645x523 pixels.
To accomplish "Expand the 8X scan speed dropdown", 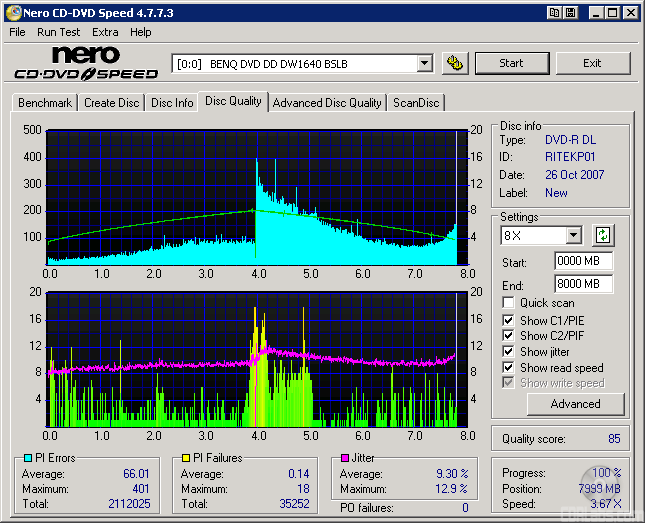I will [x=573, y=236].
